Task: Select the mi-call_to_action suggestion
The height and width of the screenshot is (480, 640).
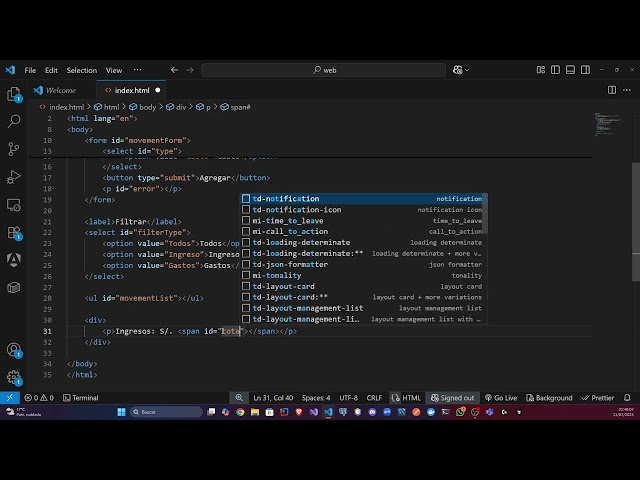Action: pos(363,231)
